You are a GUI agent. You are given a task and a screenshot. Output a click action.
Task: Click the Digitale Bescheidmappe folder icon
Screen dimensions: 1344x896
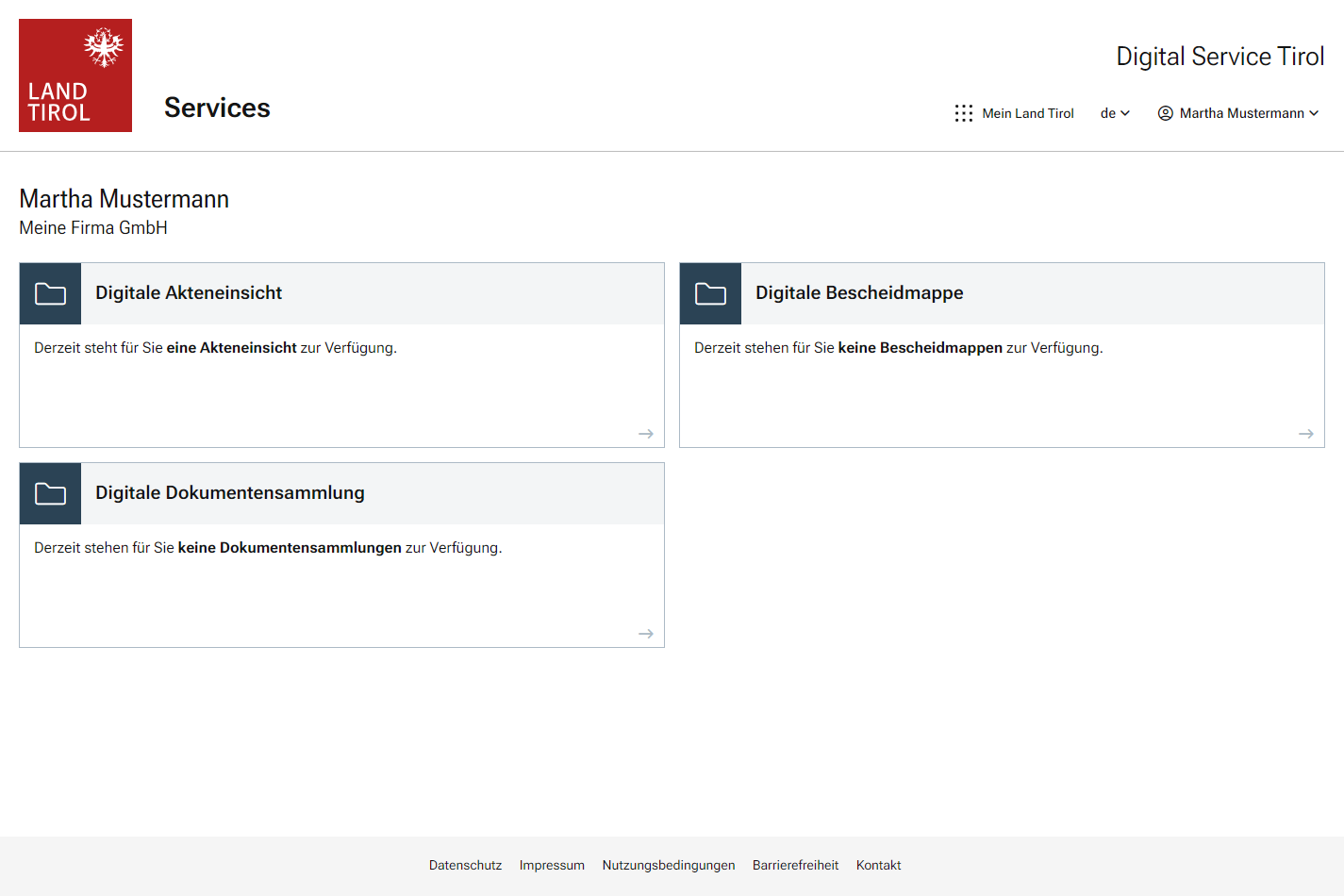tap(711, 294)
